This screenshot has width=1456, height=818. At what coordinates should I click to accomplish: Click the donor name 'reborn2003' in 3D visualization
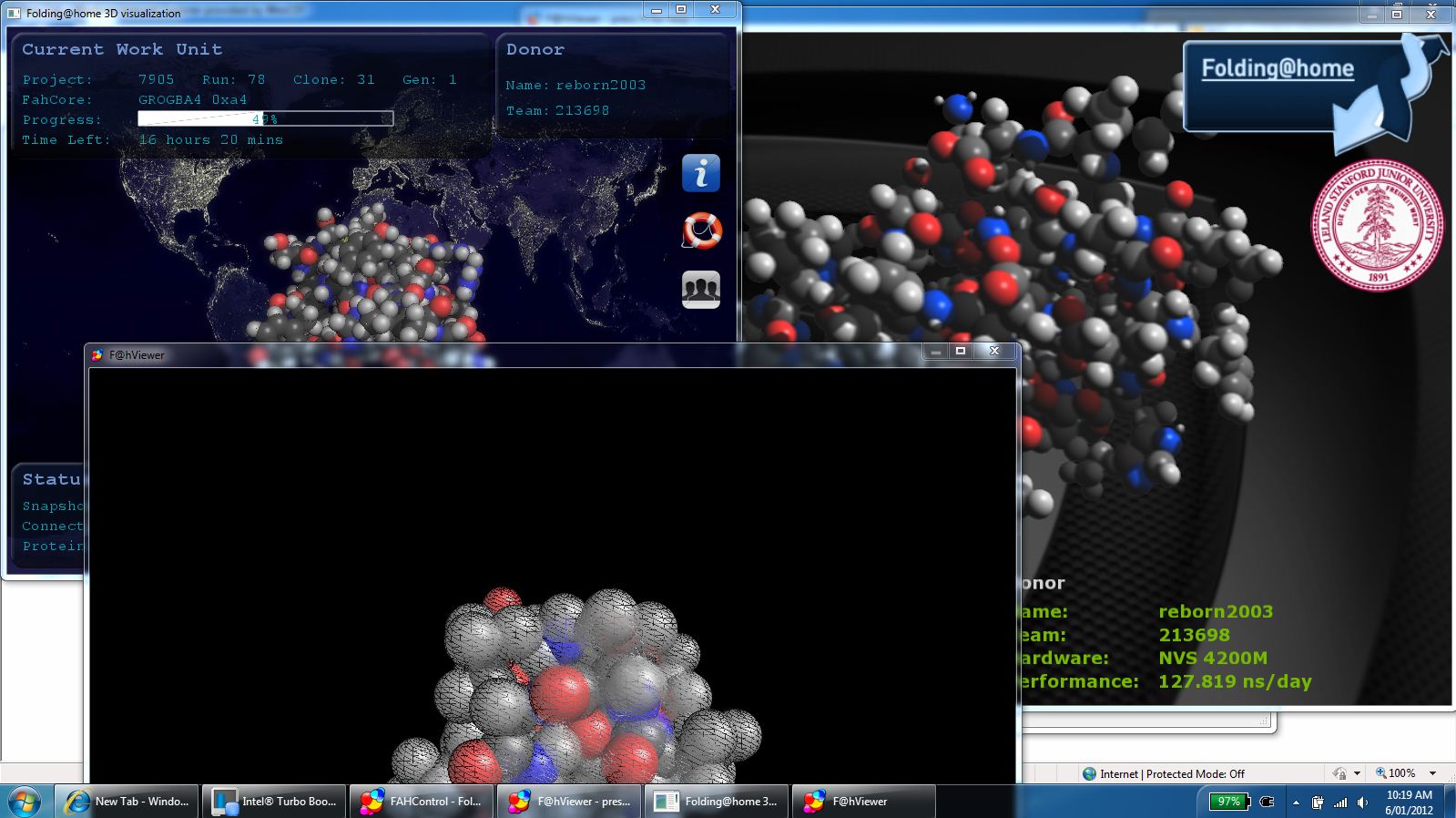[x=601, y=85]
